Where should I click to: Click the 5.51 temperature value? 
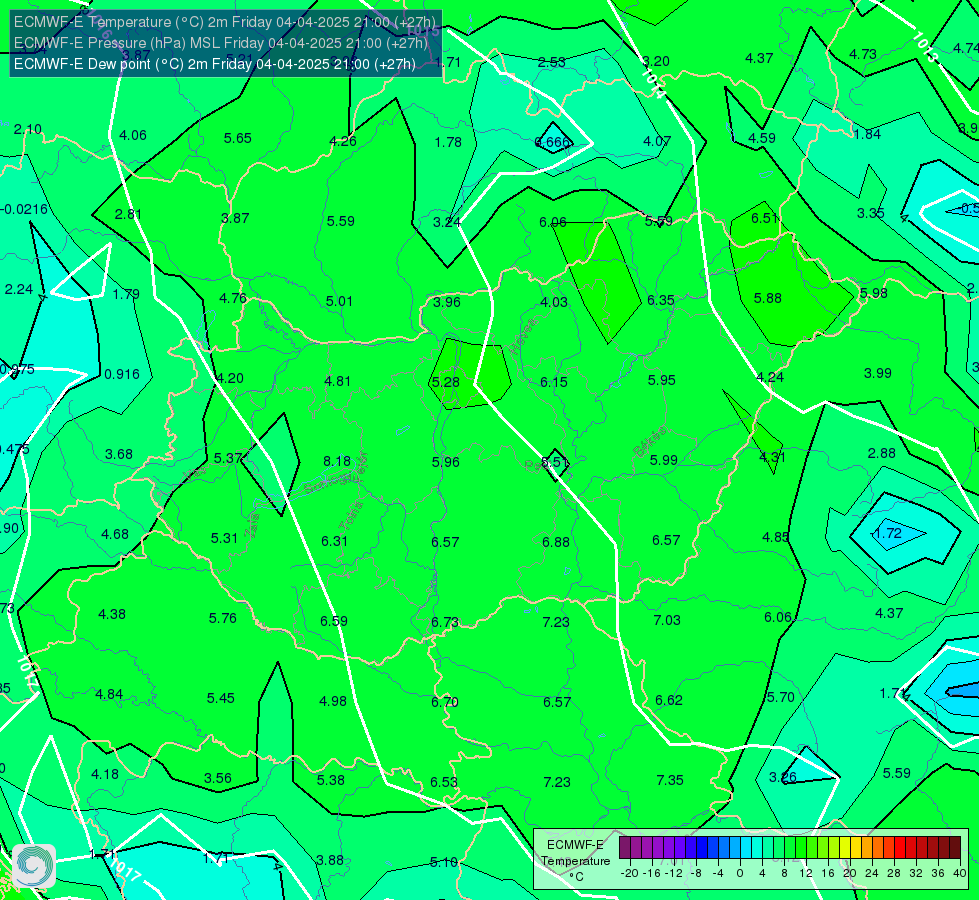pos(554,462)
